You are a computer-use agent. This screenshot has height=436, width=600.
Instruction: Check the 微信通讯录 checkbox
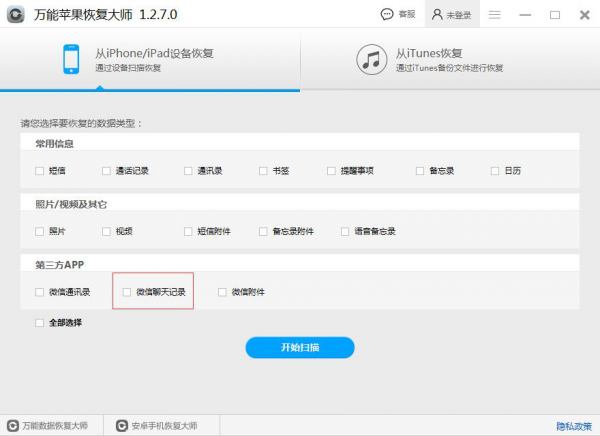point(39,292)
